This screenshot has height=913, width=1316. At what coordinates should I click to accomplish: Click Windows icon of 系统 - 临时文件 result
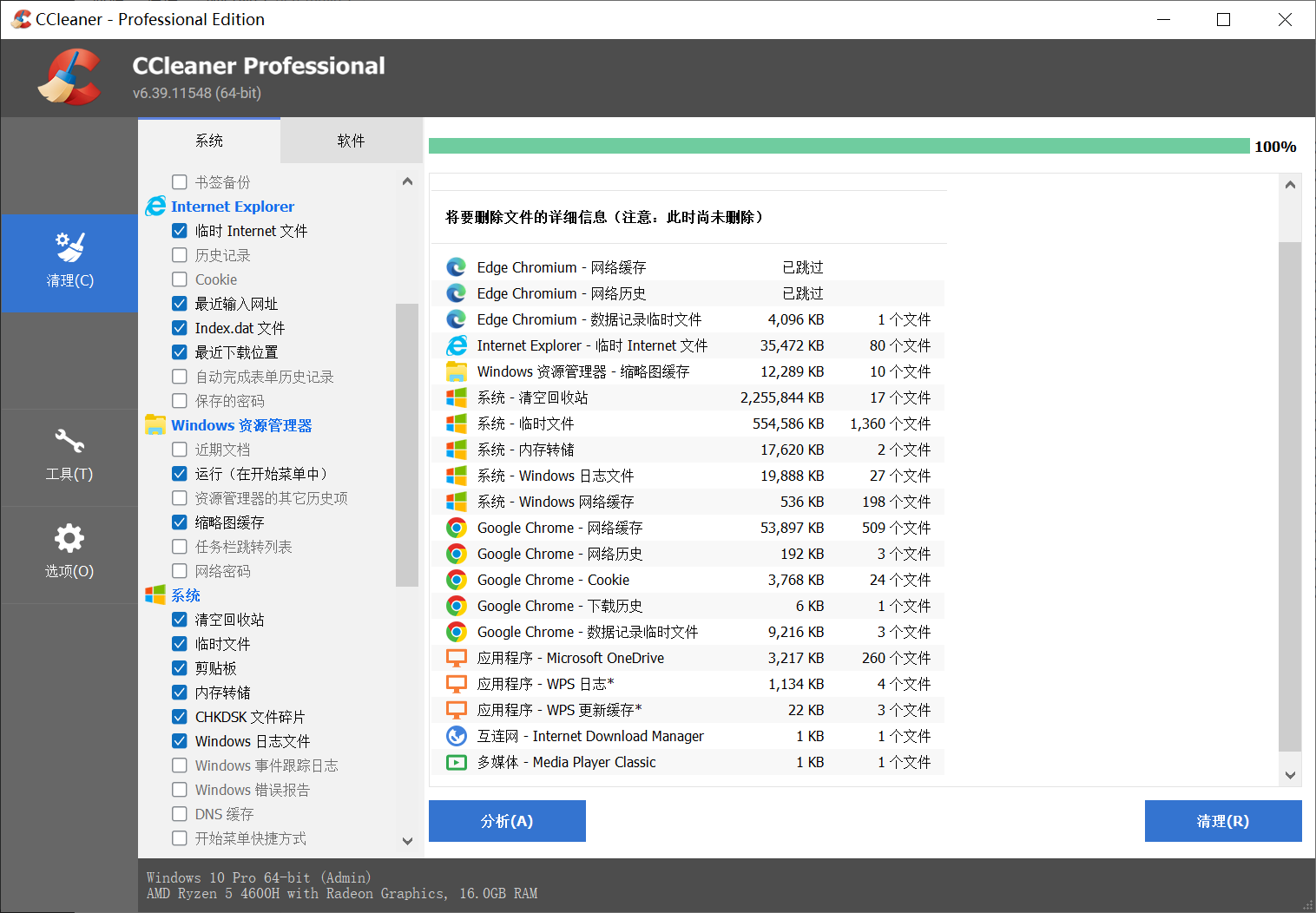[x=457, y=424]
